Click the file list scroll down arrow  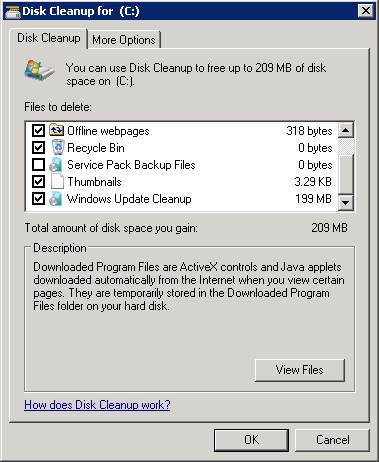coord(346,202)
